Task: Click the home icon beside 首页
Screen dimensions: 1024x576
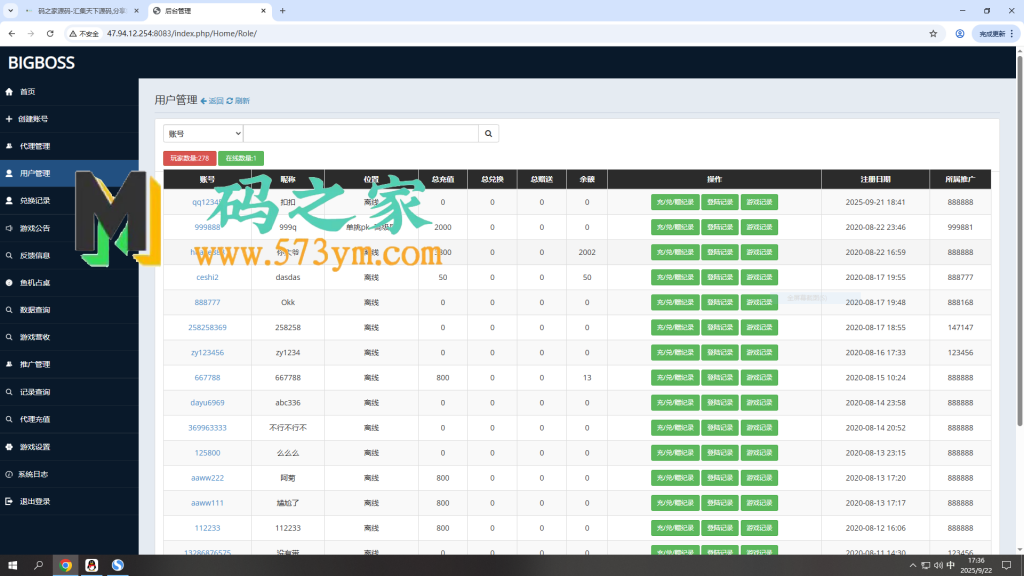Action: click(9, 92)
